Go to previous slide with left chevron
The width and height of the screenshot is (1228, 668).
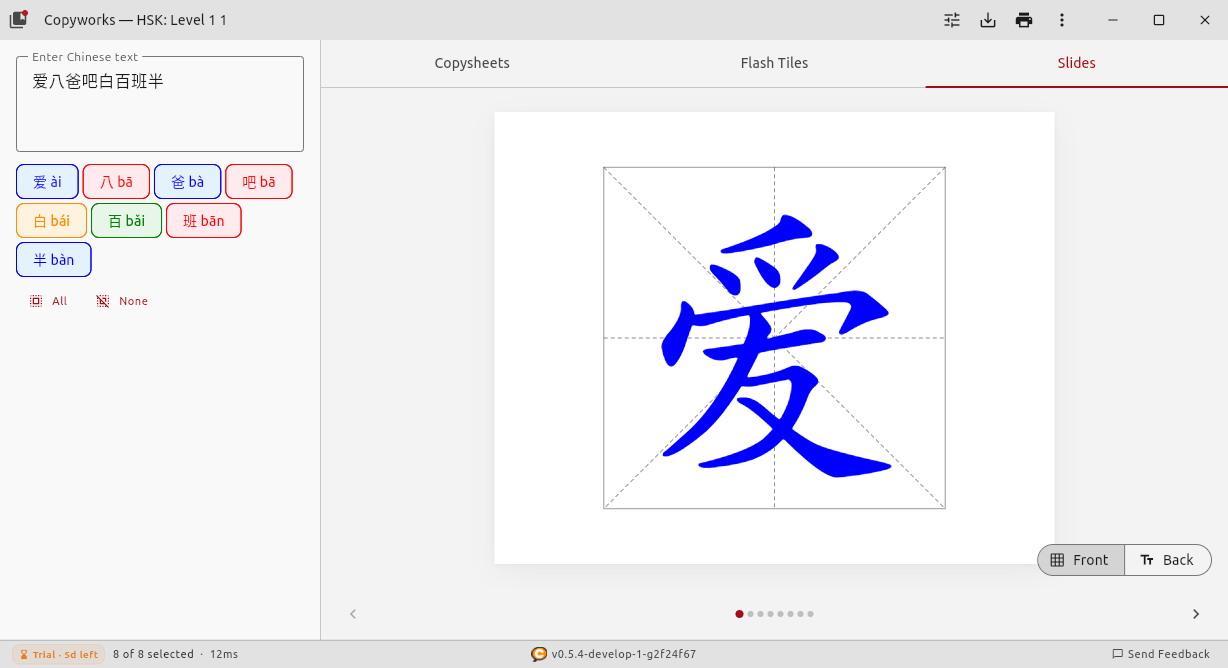tap(353, 614)
